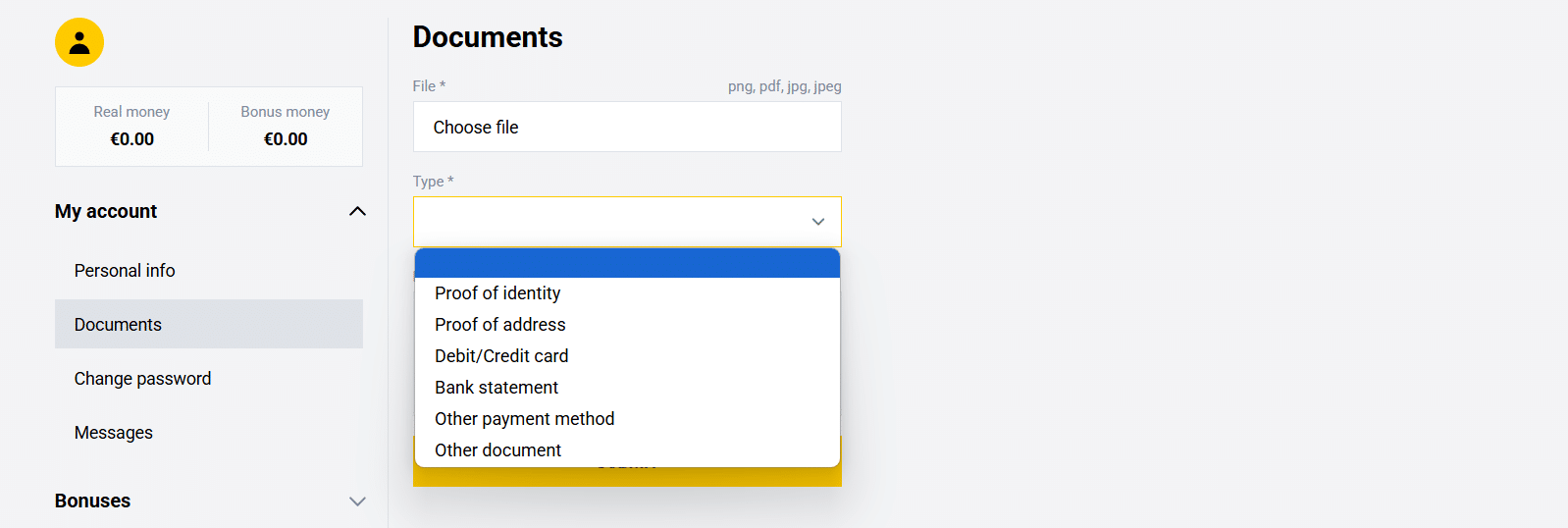
Task: Choose Other document from dropdown
Action: tap(497, 450)
